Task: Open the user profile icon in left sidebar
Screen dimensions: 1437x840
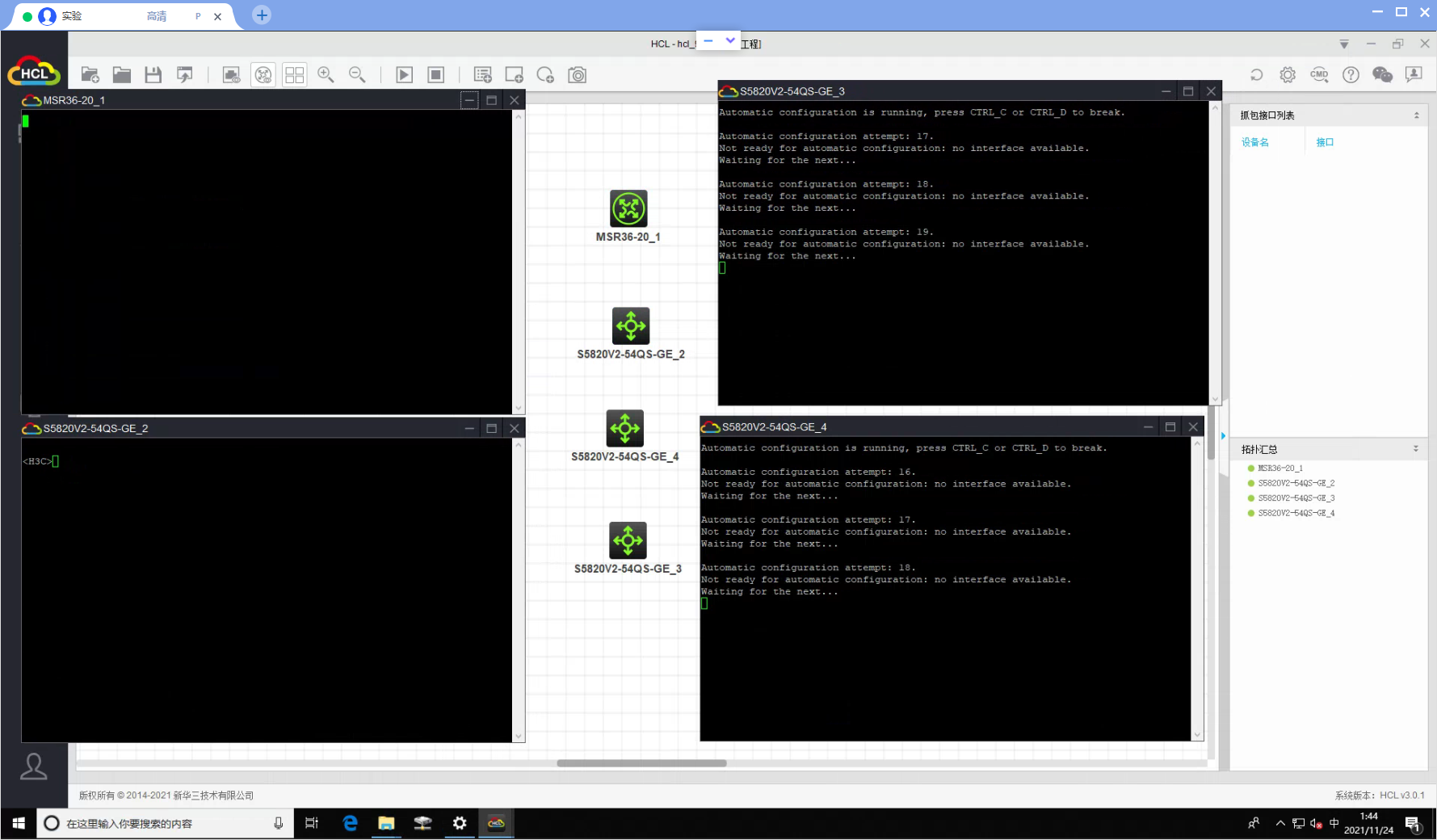Action: tap(34, 766)
